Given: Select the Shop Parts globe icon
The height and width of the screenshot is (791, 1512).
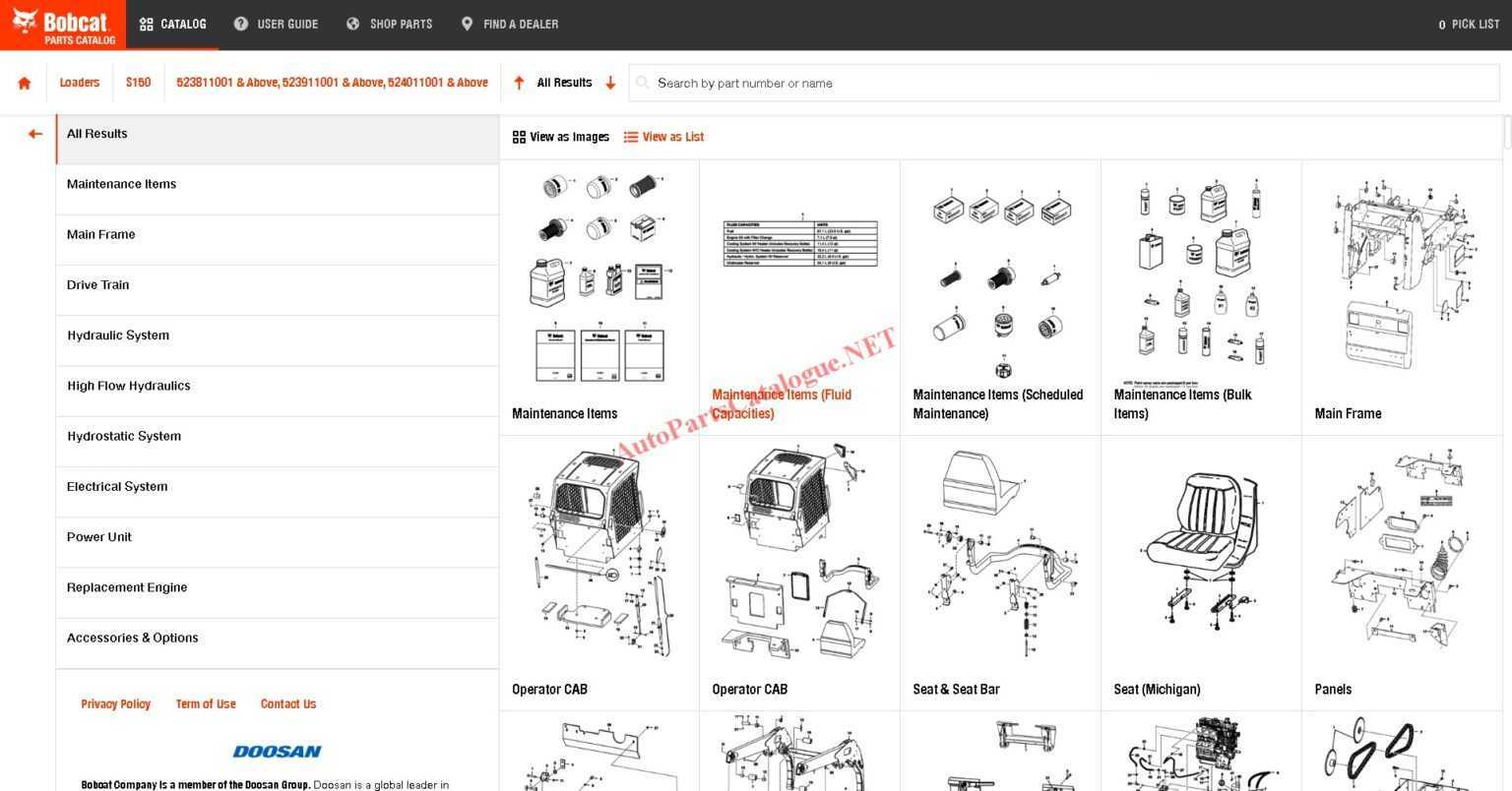Looking at the screenshot, I should tap(352, 24).
